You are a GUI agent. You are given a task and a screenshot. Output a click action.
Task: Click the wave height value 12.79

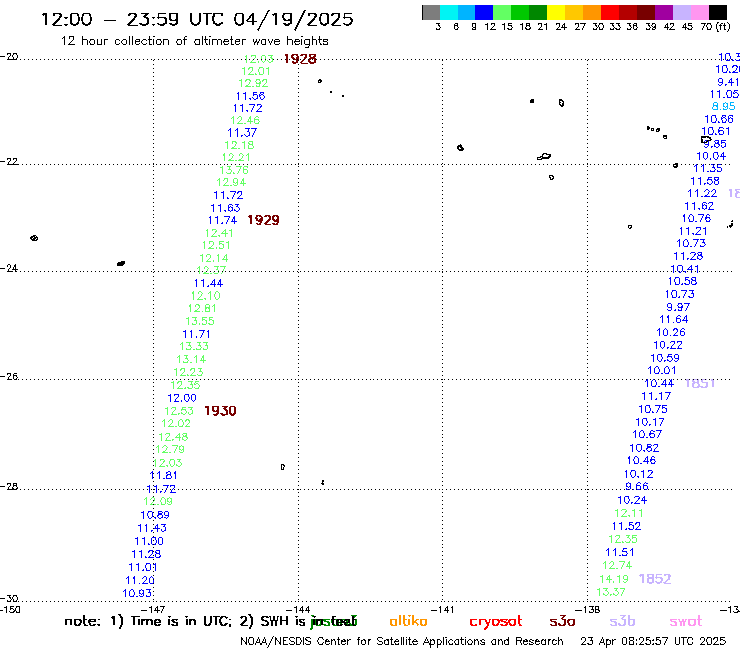tap(170, 449)
